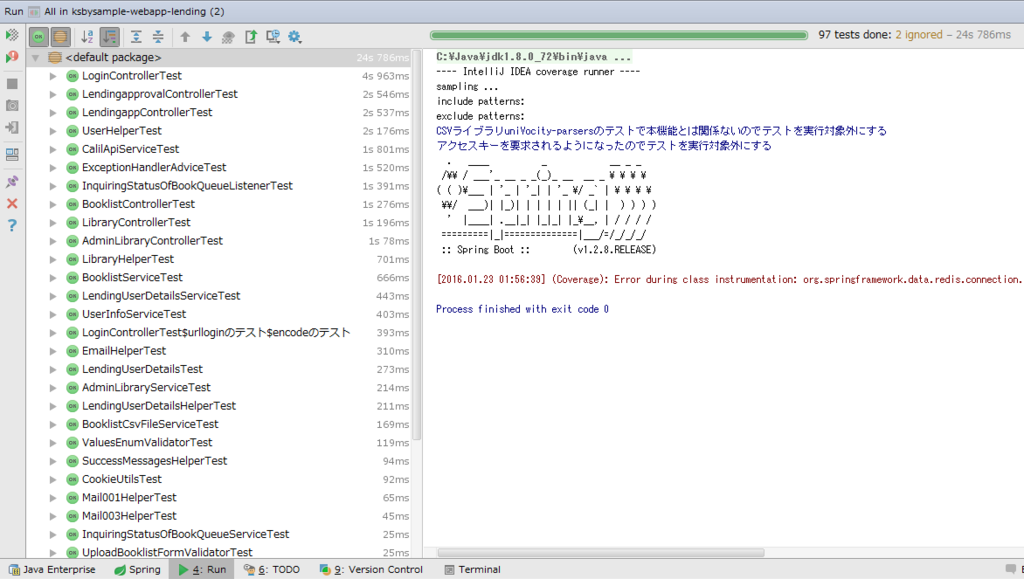Image resolution: width=1024 pixels, height=579 pixels.
Task: Click the Show Coverage icon
Action: 228,37
